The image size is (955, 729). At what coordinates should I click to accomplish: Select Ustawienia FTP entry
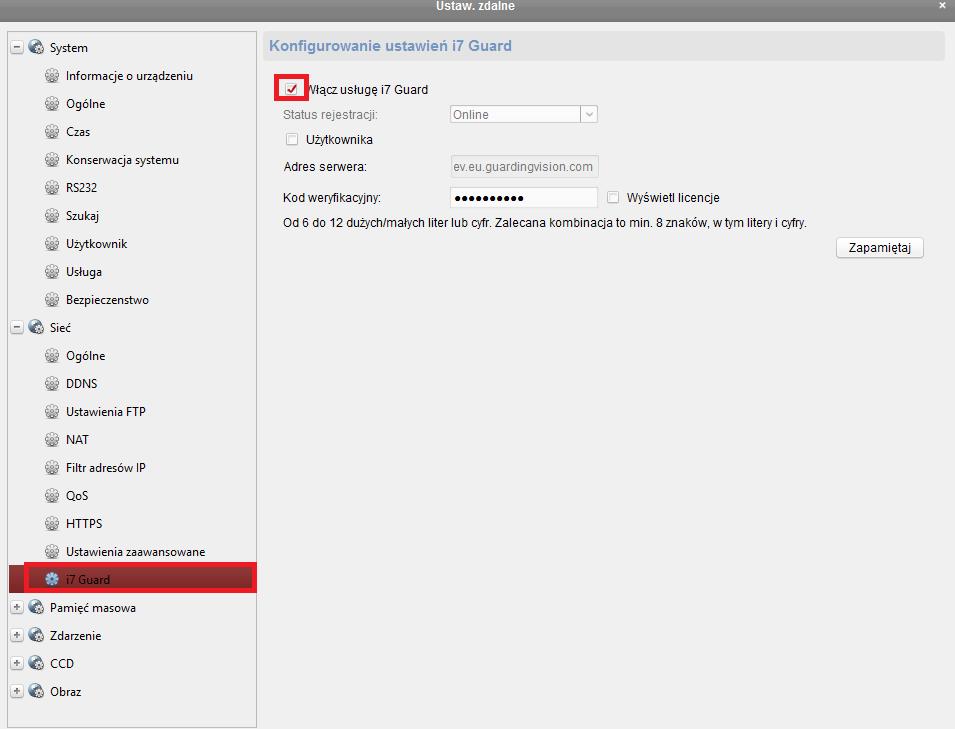tap(106, 412)
